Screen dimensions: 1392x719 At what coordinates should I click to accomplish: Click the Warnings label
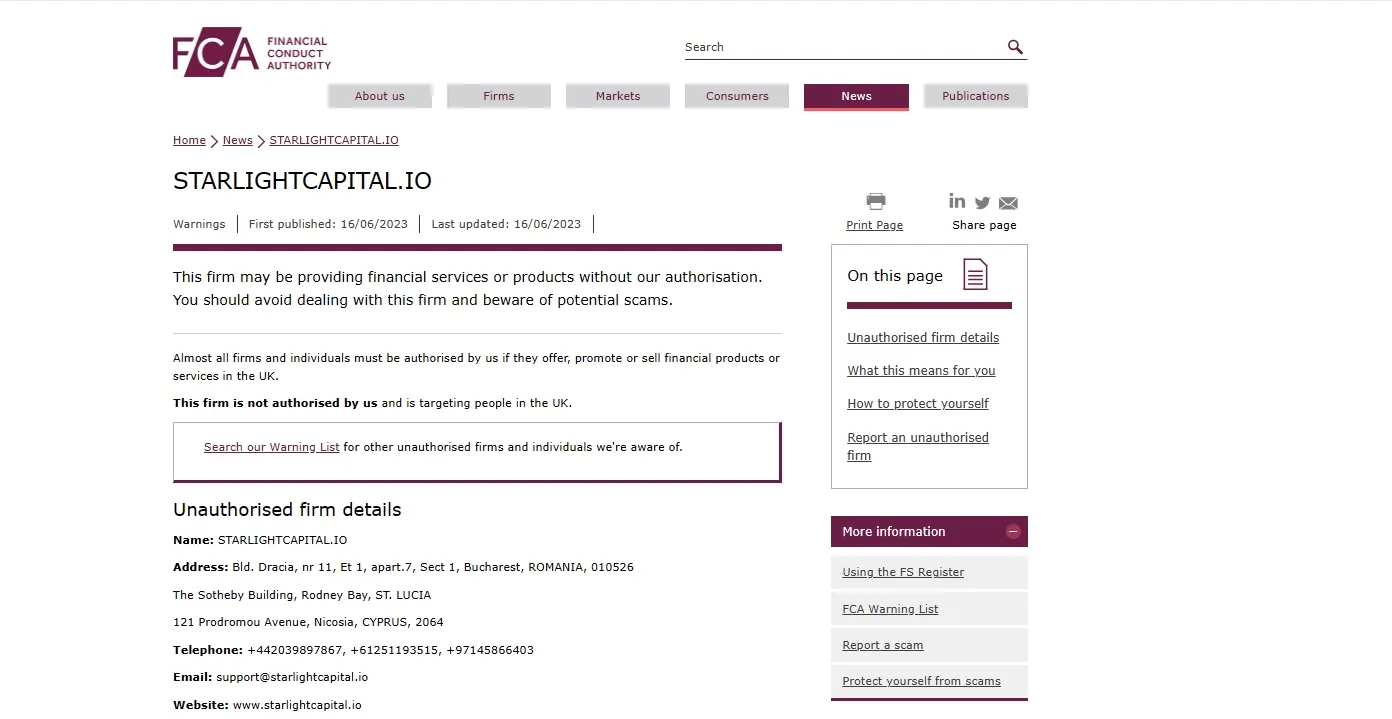click(x=199, y=224)
